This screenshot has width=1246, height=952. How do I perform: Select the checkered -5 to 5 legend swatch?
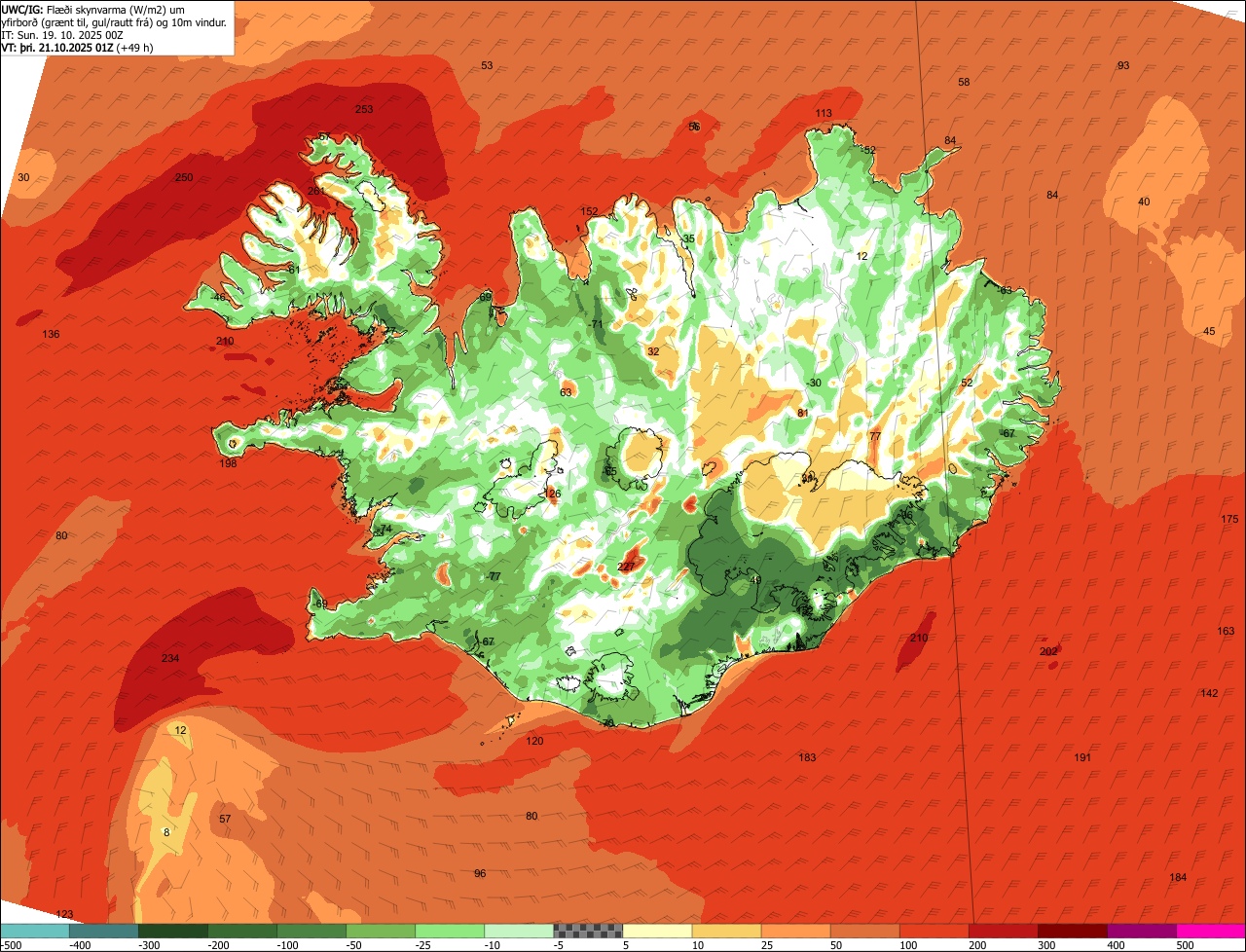pyautogui.click(x=588, y=931)
